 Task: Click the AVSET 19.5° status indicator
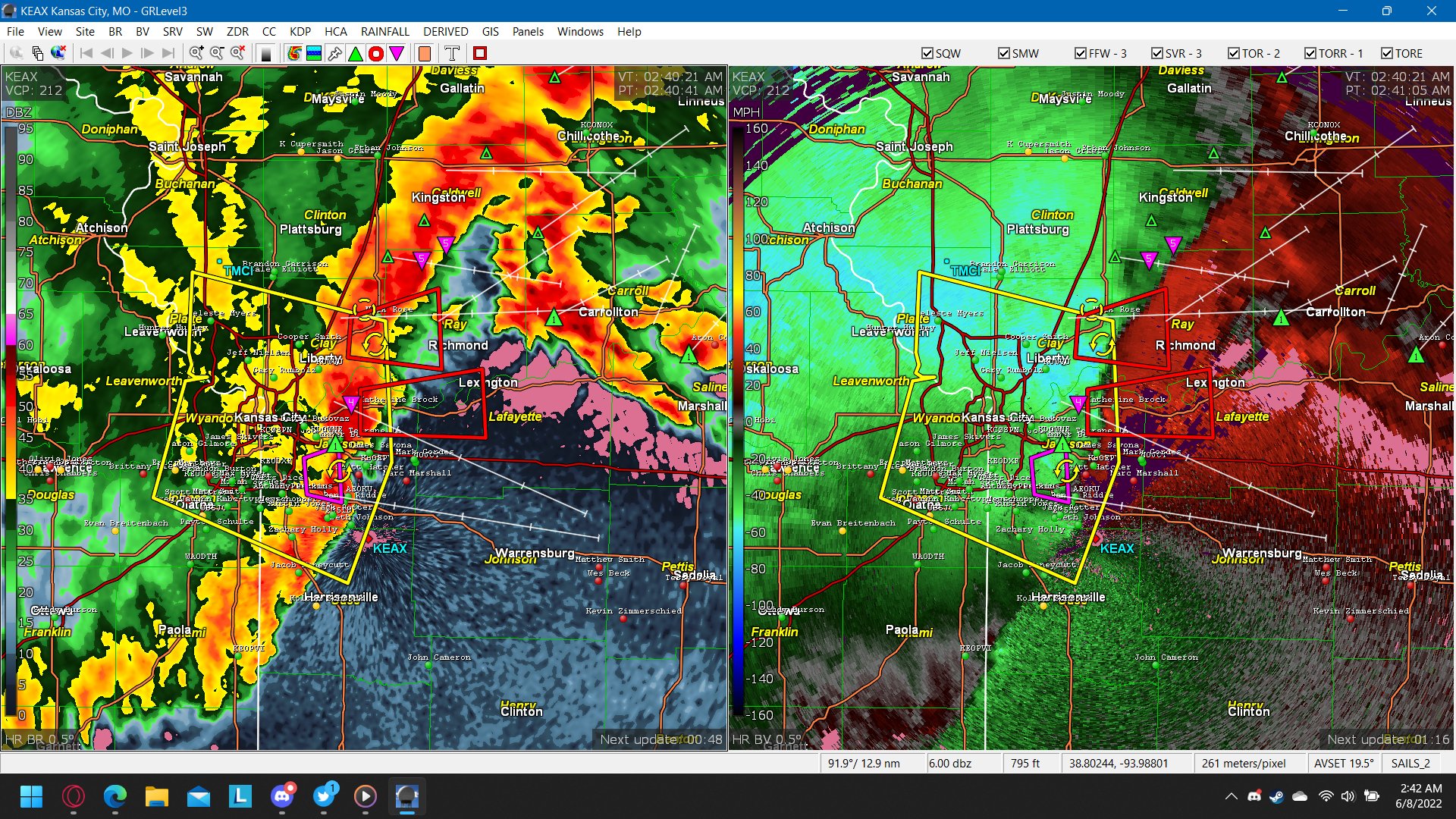1343,763
